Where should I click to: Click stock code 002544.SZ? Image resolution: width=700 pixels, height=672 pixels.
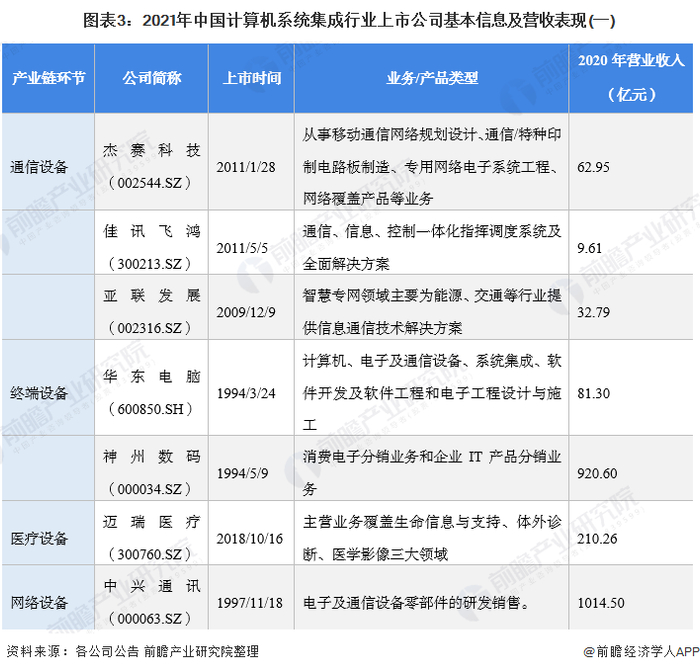pyautogui.click(x=150, y=183)
